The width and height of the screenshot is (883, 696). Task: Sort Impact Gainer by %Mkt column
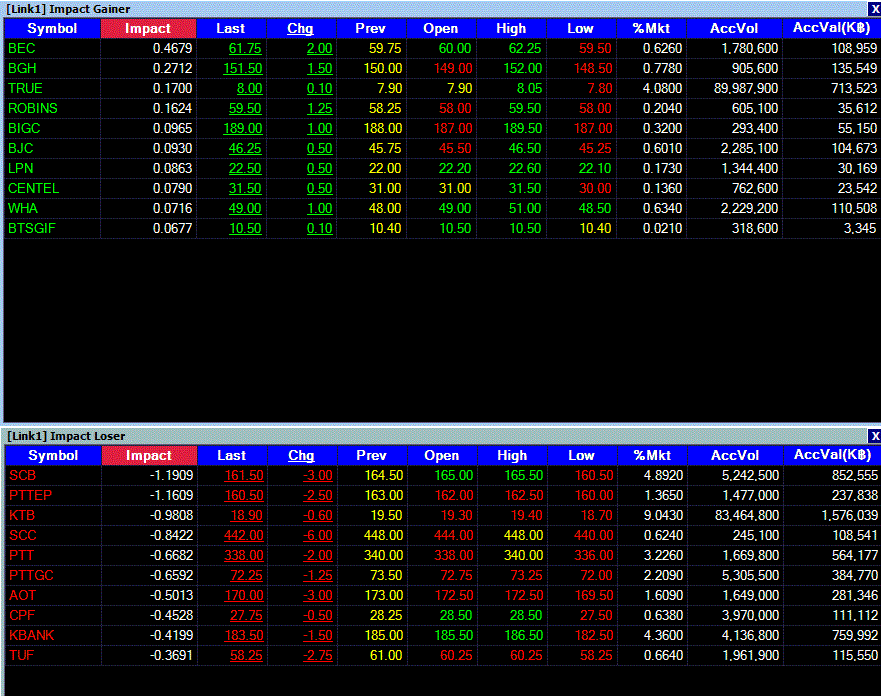click(652, 29)
